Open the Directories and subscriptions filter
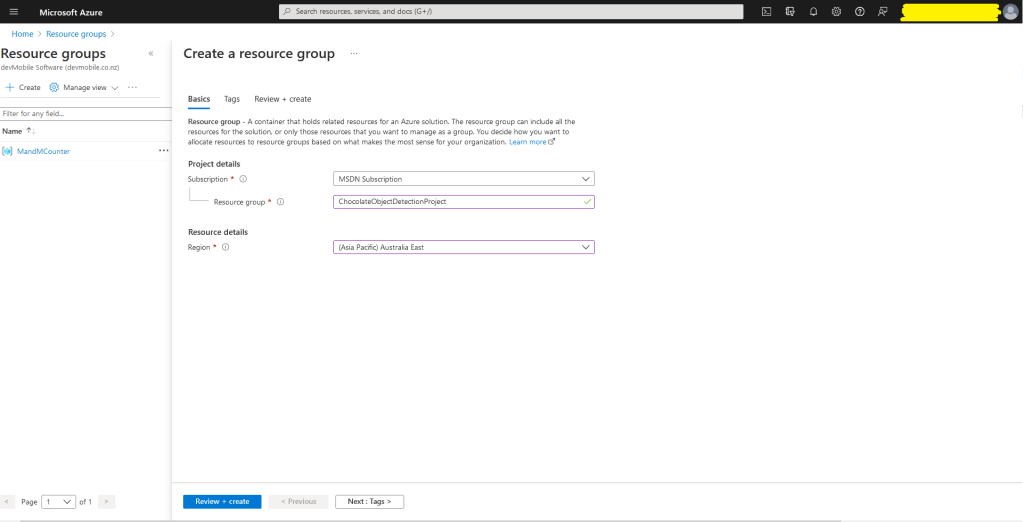This screenshot has height=522, width=1023. click(790, 12)
